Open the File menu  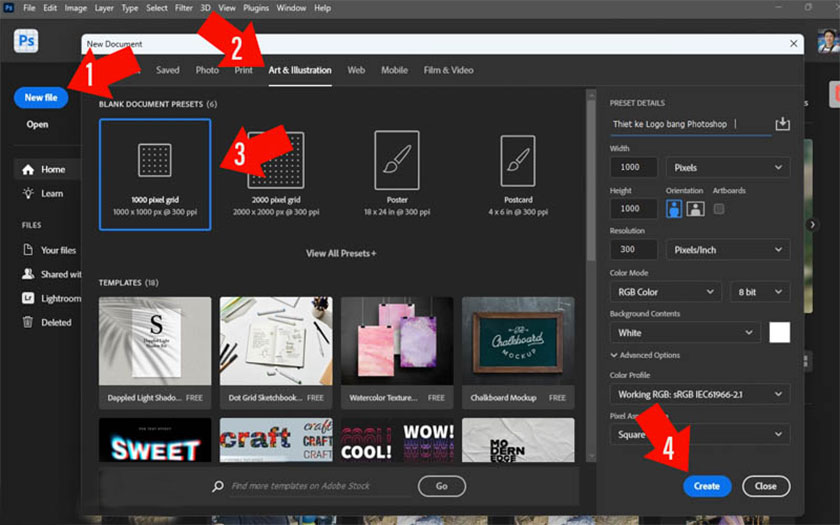(29, 8)
